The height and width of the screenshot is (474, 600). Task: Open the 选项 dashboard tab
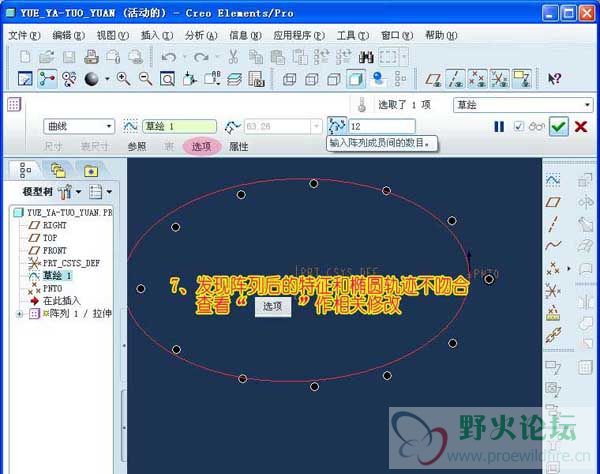click(201, 146)
